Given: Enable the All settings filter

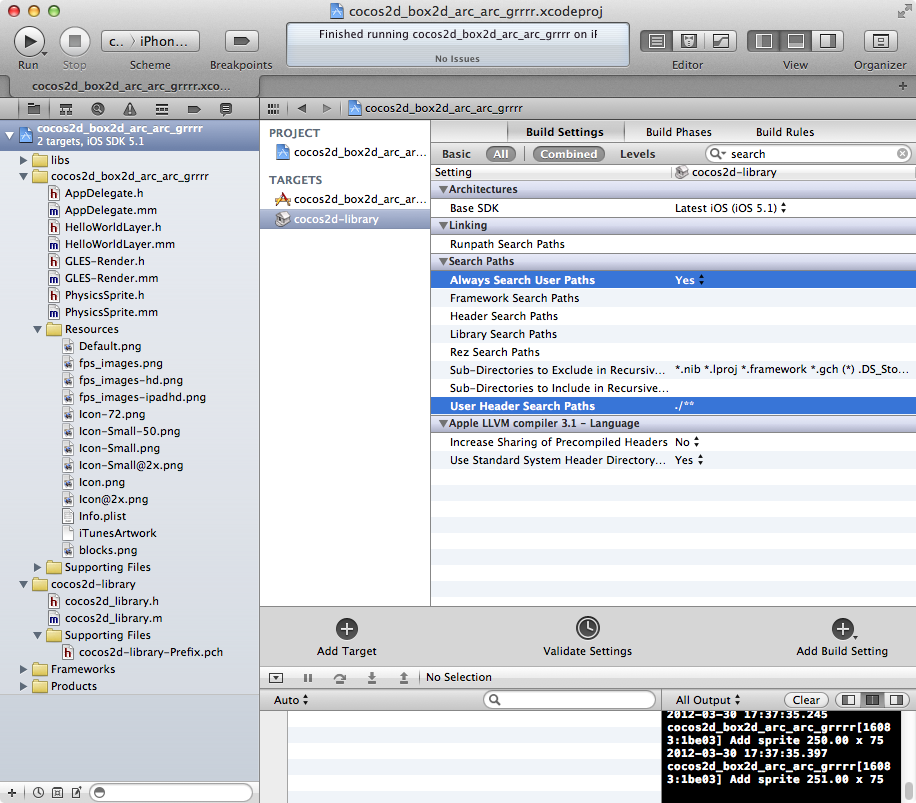Looking at the screenshot, I should point(501,154).
